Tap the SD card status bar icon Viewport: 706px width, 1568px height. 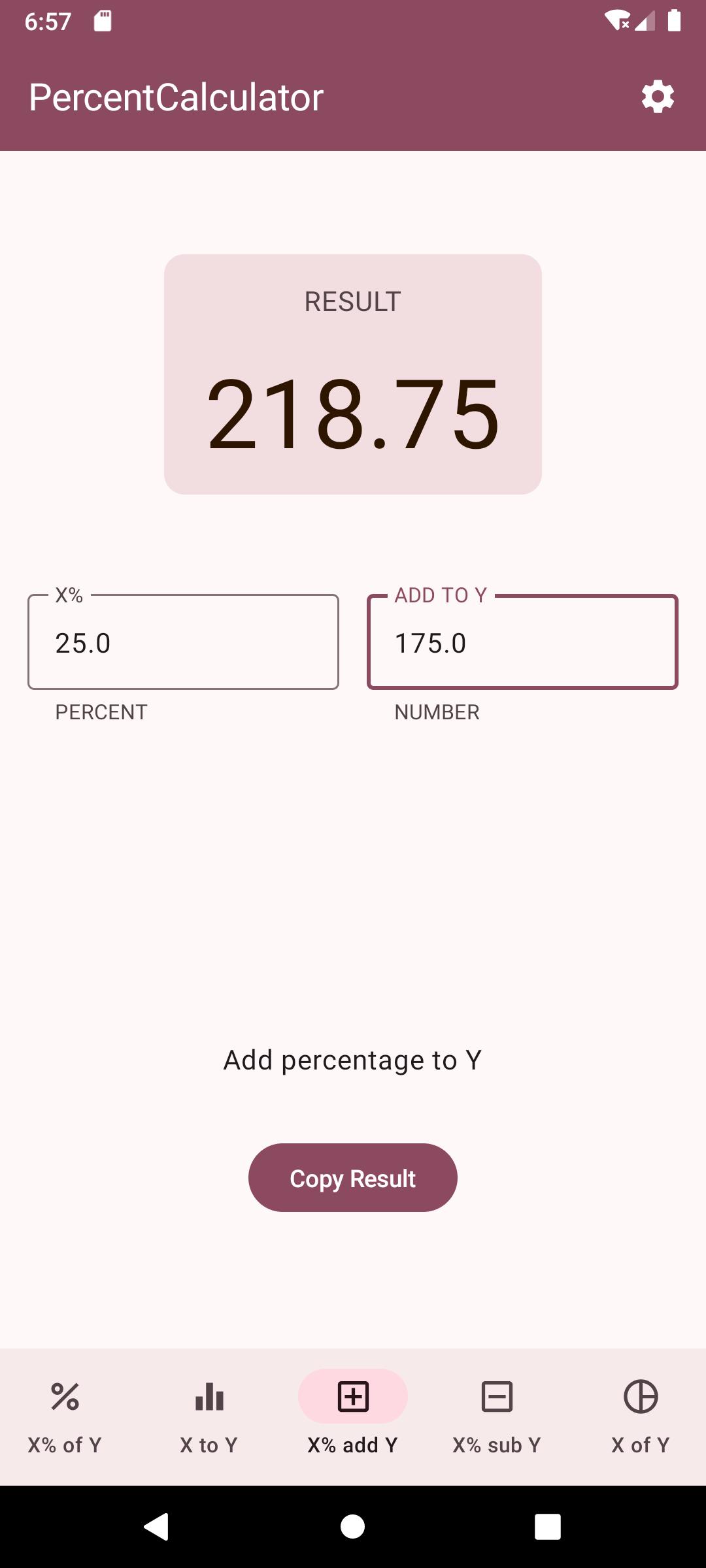103,21
